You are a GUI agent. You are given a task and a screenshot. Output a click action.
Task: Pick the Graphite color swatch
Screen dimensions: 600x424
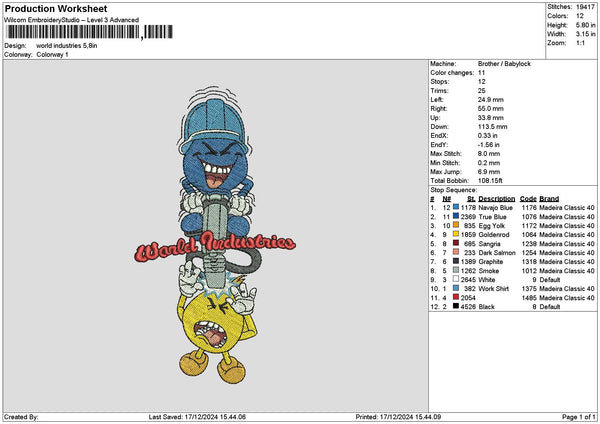456,261
